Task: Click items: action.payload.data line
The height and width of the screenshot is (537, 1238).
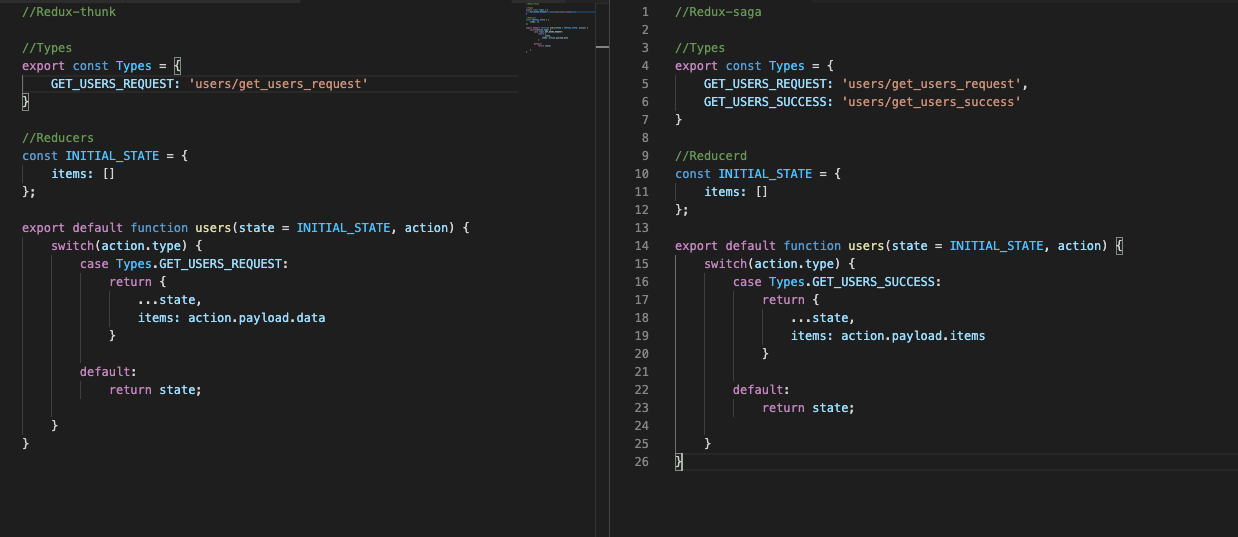Action: click(x=232, y=318)
